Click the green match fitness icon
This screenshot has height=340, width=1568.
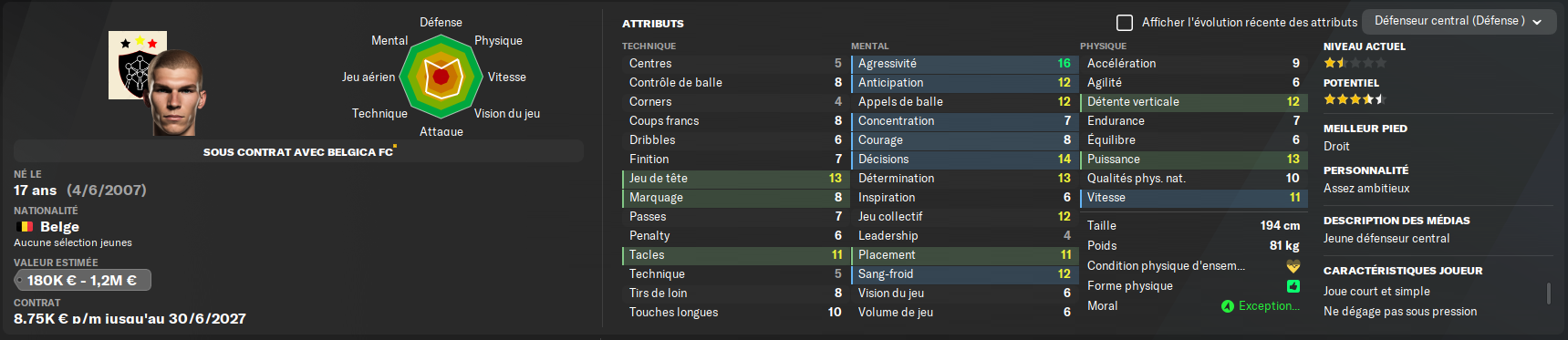point(1293,286)
